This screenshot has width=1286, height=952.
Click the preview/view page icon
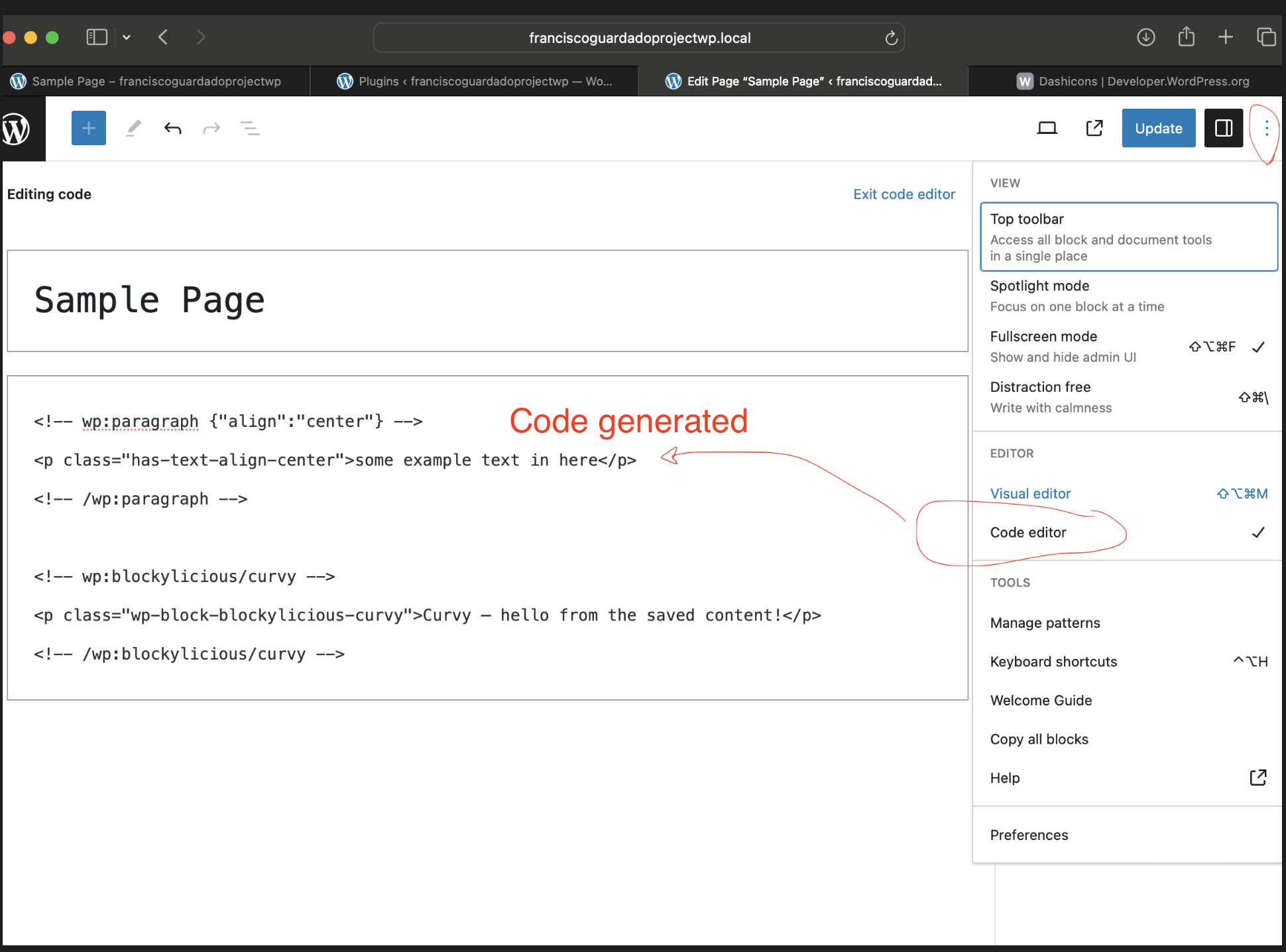[1095, 128]
